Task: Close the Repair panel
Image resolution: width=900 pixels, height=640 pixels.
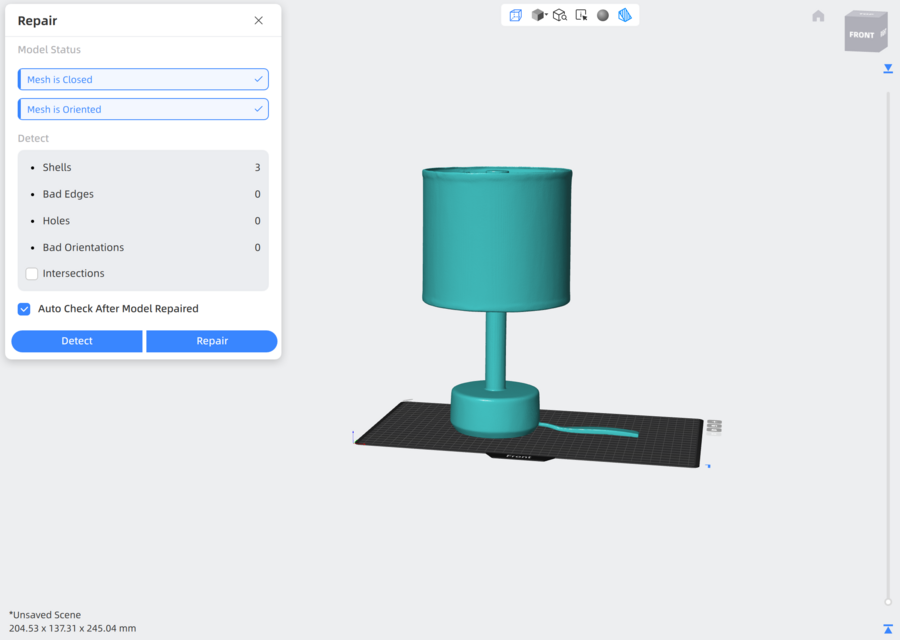Action: click(x=259, y=21)
